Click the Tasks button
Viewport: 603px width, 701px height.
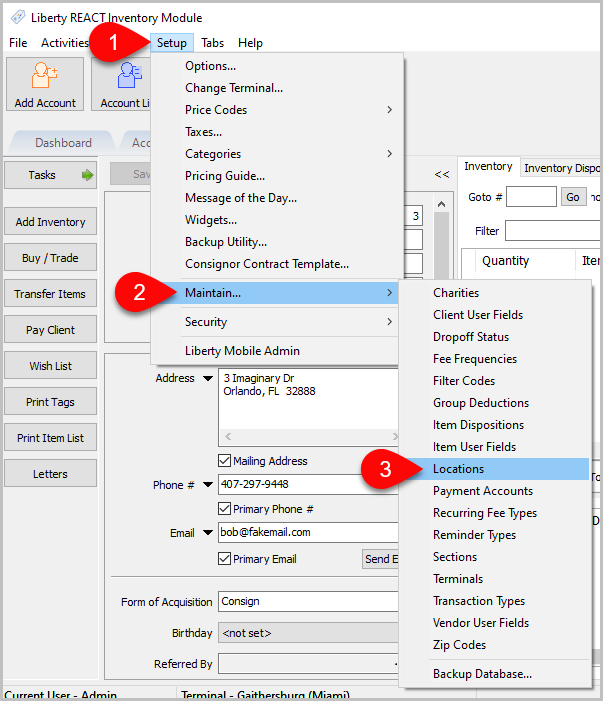coord(51,175)
